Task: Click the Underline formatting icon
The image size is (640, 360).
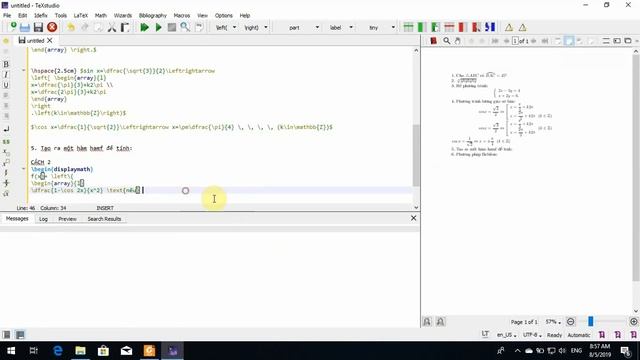Action: [6, 85]
